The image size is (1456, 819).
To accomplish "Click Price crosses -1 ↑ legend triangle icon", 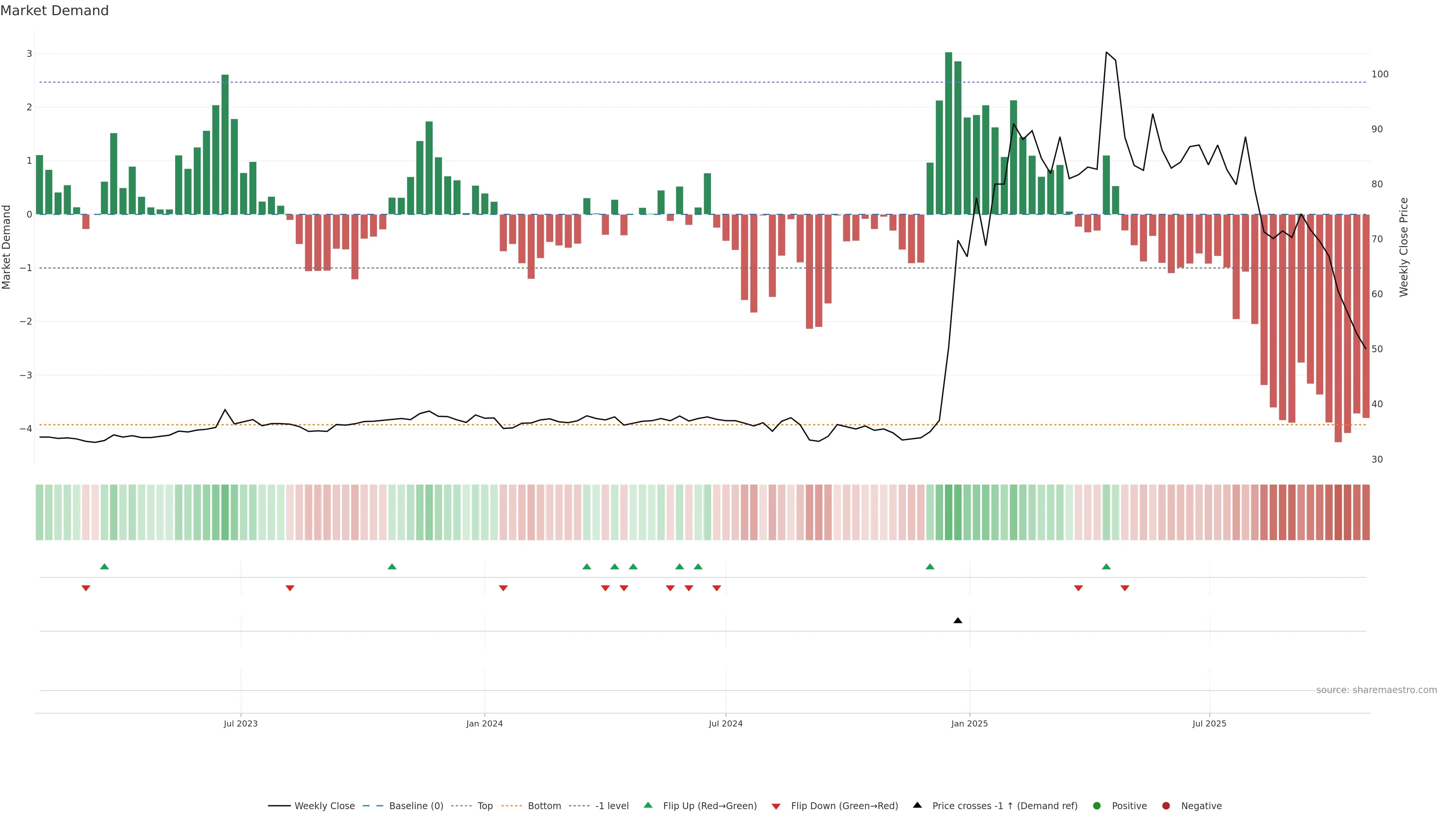I will (x=917, y=805).
